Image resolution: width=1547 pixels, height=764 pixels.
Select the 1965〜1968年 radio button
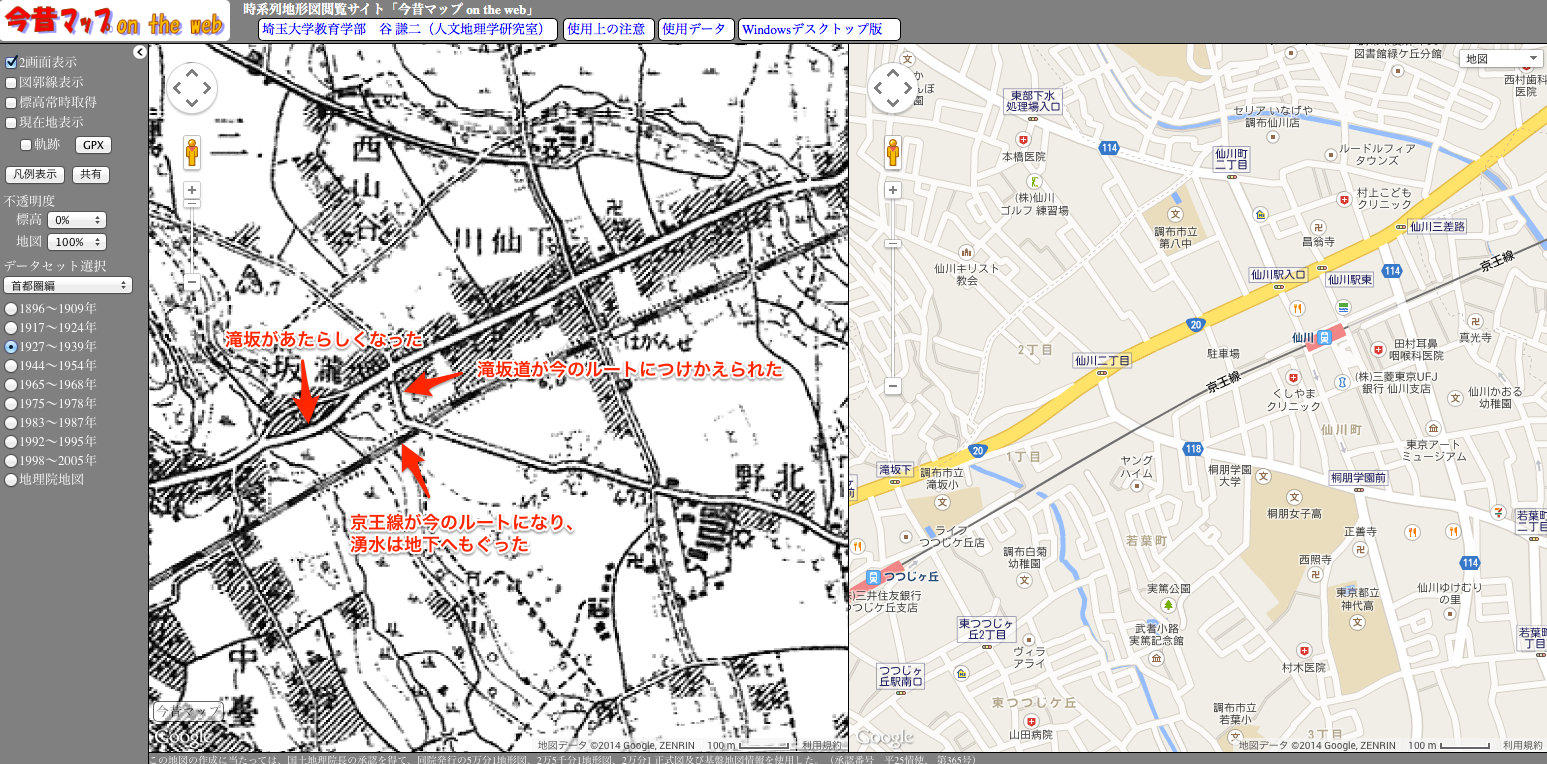(11, 384)
